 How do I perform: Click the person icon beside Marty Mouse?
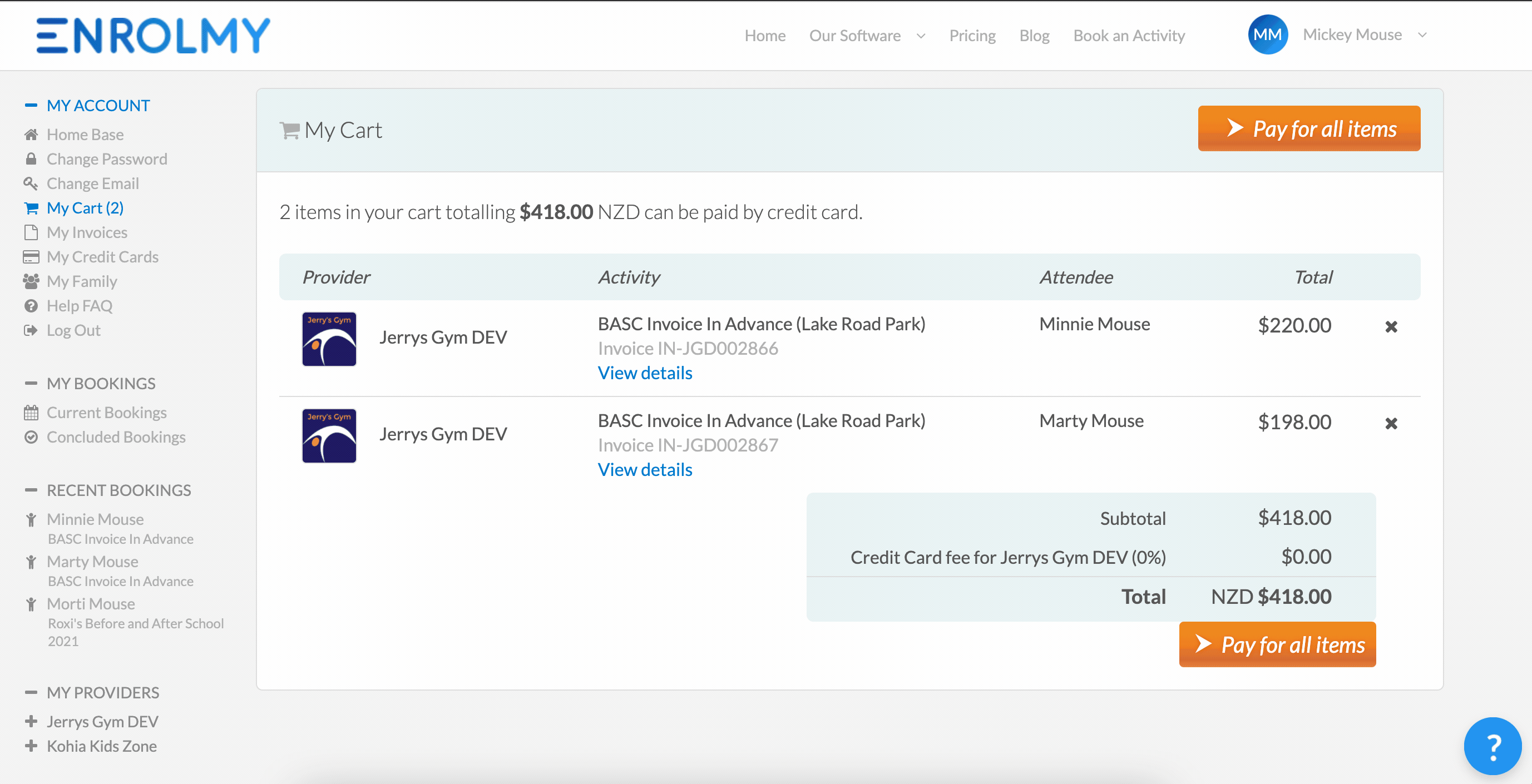(31, 562)
